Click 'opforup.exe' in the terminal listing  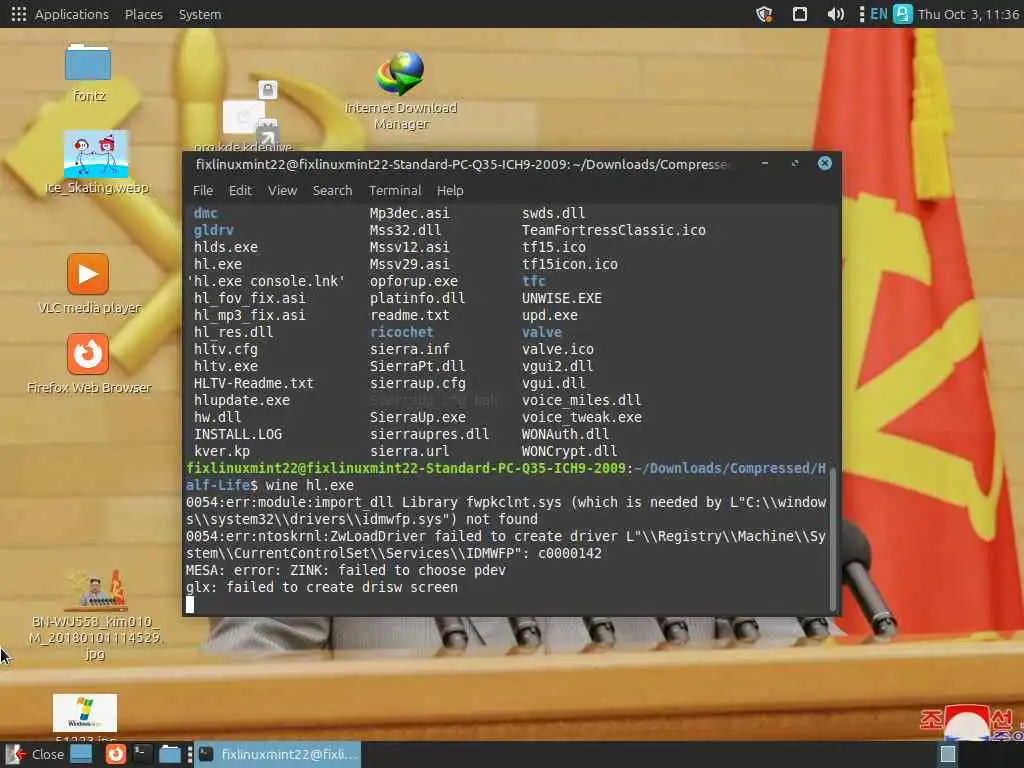click(x=413, y=281)
